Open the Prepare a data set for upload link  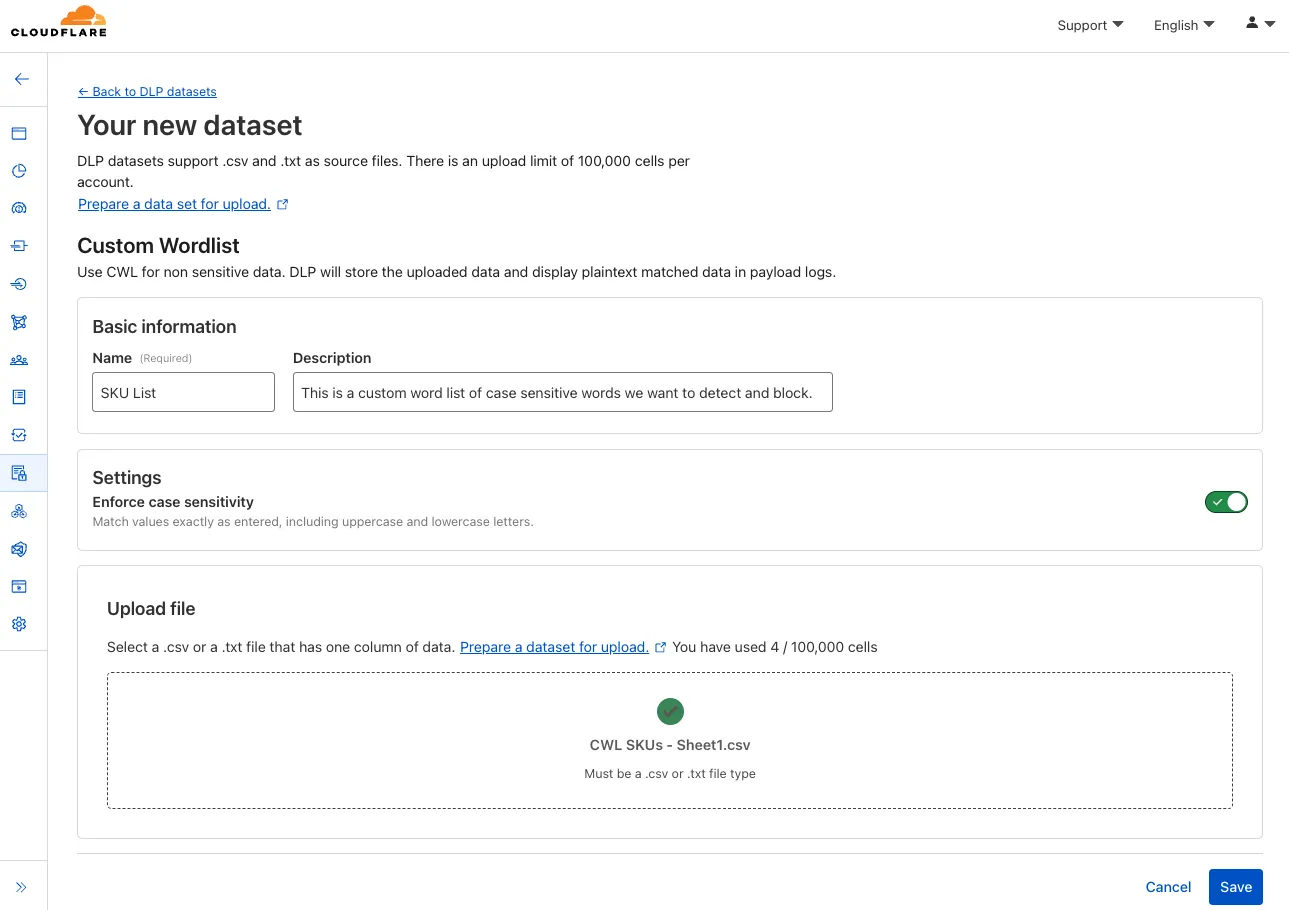click(x=174, y=204)
